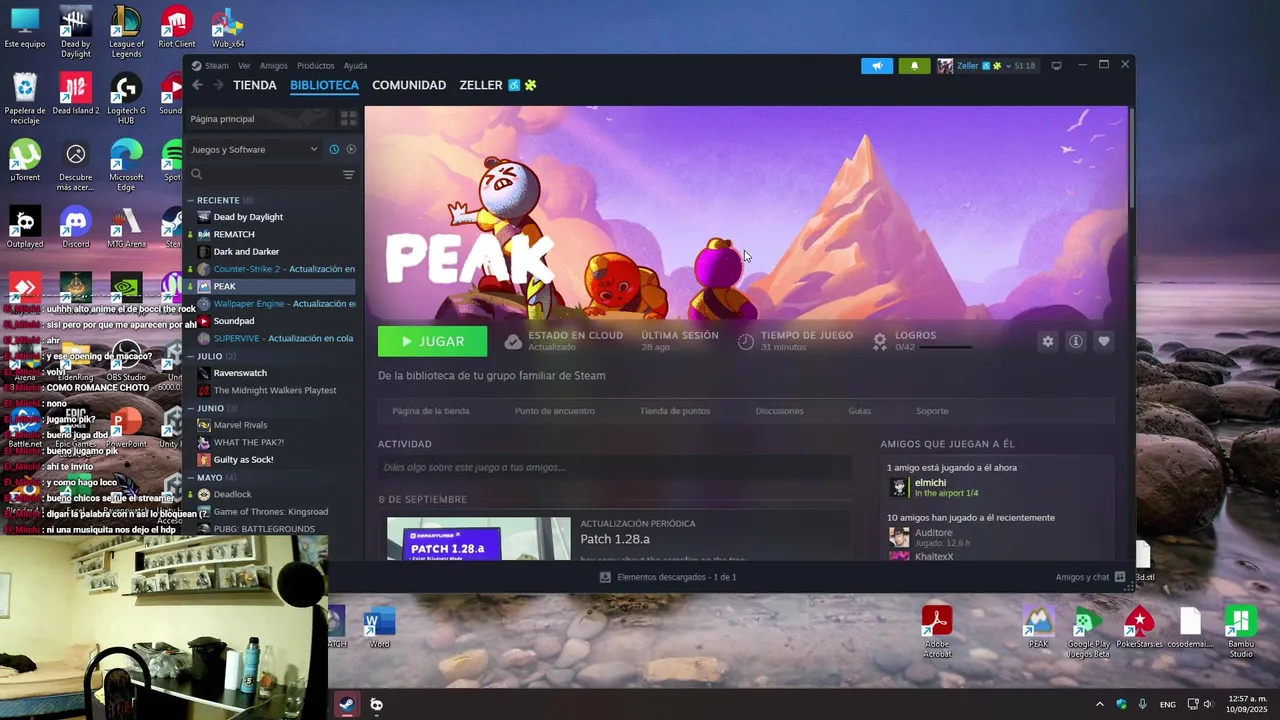Go back with the left arrow

coord(197,86)
